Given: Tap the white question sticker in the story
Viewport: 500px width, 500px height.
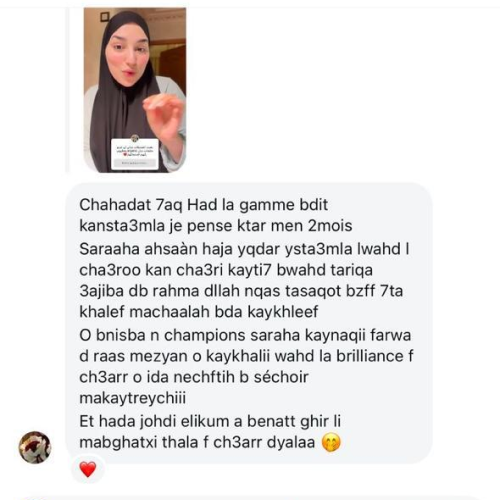Looking at the screenshot, I should (x=135, y=154).
